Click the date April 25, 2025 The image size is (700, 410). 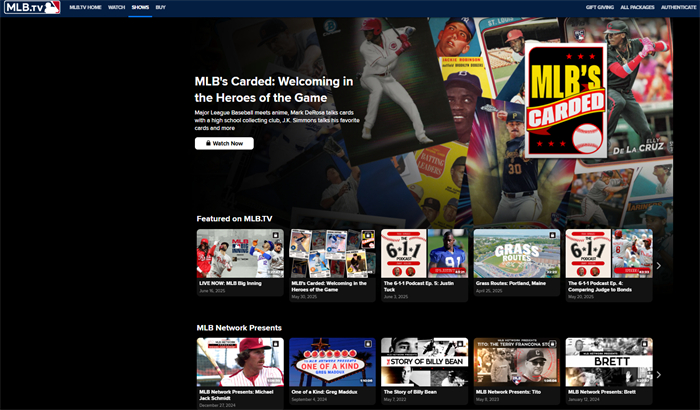tap(489, 291)
